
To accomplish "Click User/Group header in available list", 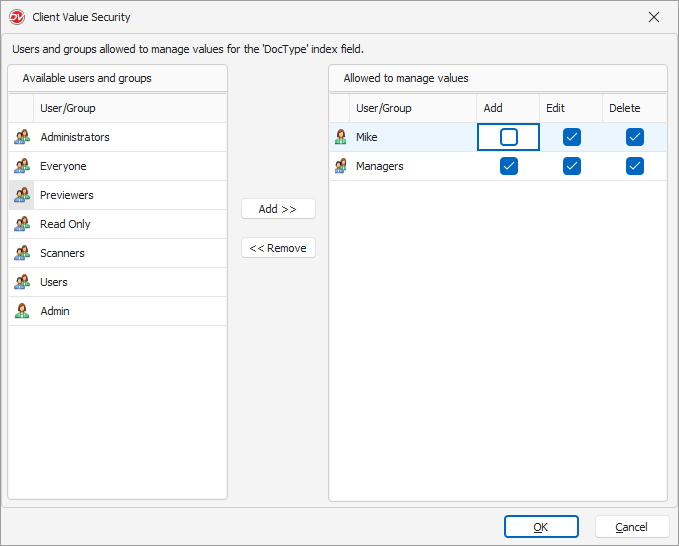I will click(130, 108).
